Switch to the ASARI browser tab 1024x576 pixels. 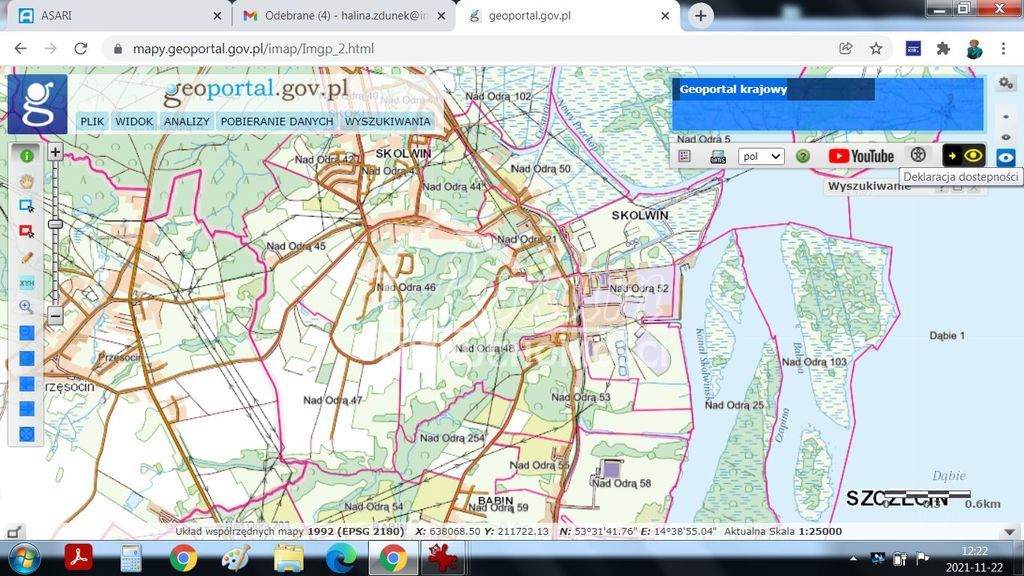coord(56,16)
